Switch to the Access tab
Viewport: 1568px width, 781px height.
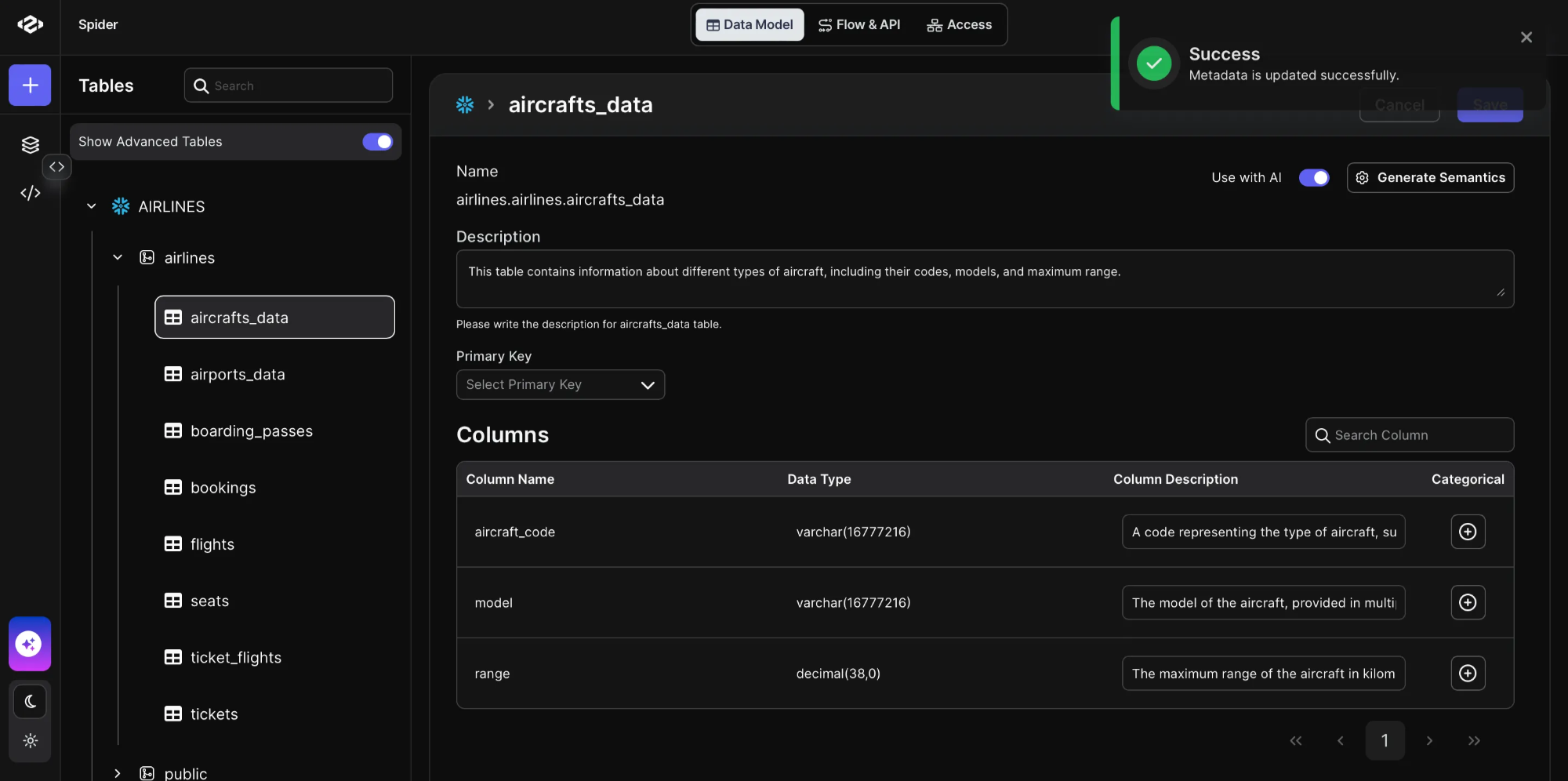pyautogui.click(x=959, y=24)
